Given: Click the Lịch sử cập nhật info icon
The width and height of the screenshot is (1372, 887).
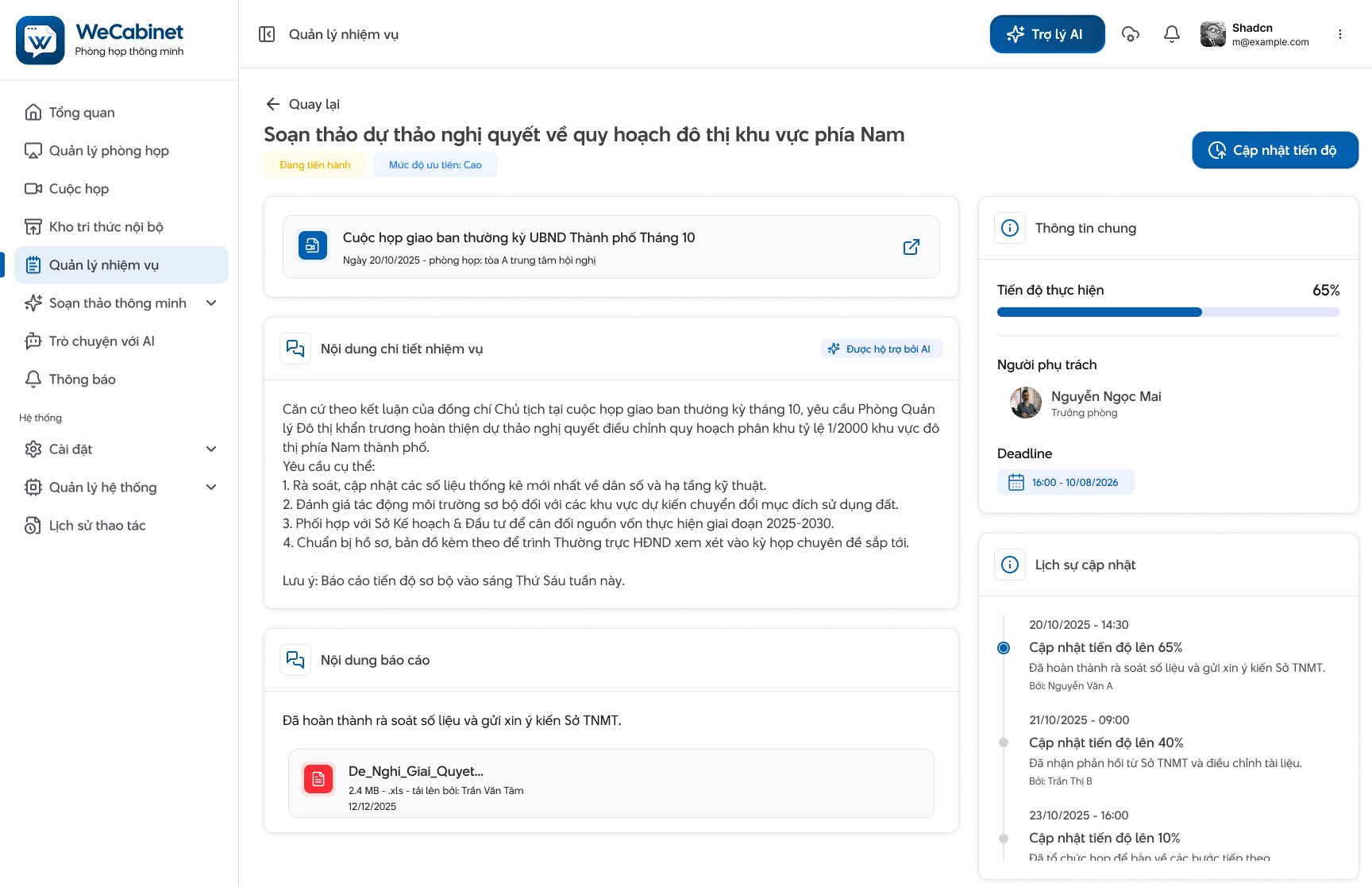Looking at the screenshot, I should tap(1010, 565).
